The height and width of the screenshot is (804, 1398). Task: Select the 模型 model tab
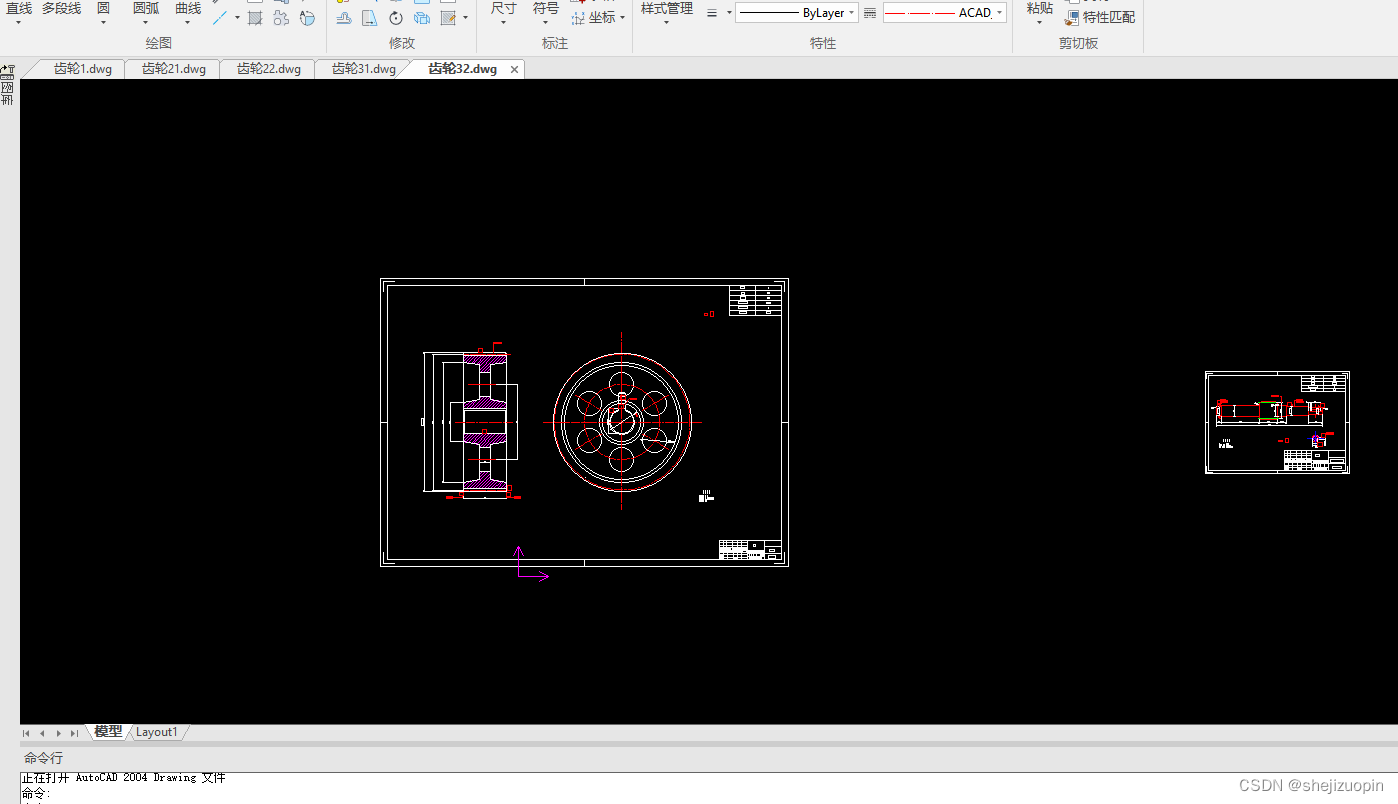tap(108, 732)
